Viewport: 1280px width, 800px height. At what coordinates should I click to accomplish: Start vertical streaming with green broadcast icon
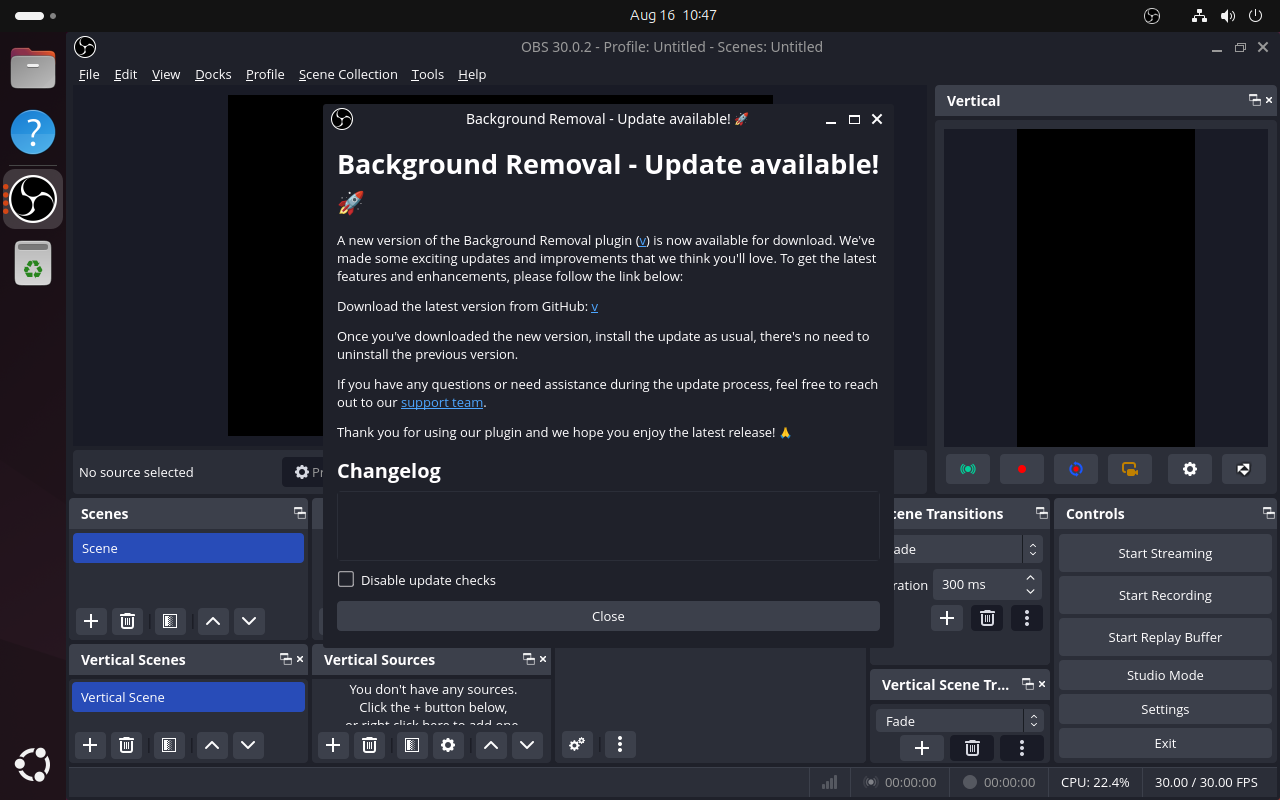[968, 469]
